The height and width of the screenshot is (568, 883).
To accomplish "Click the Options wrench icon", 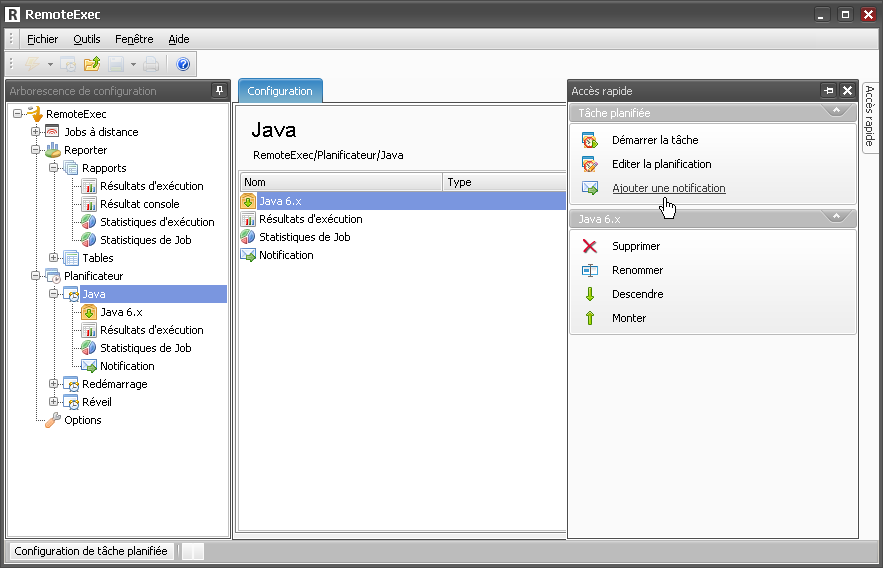I will 52,420.
